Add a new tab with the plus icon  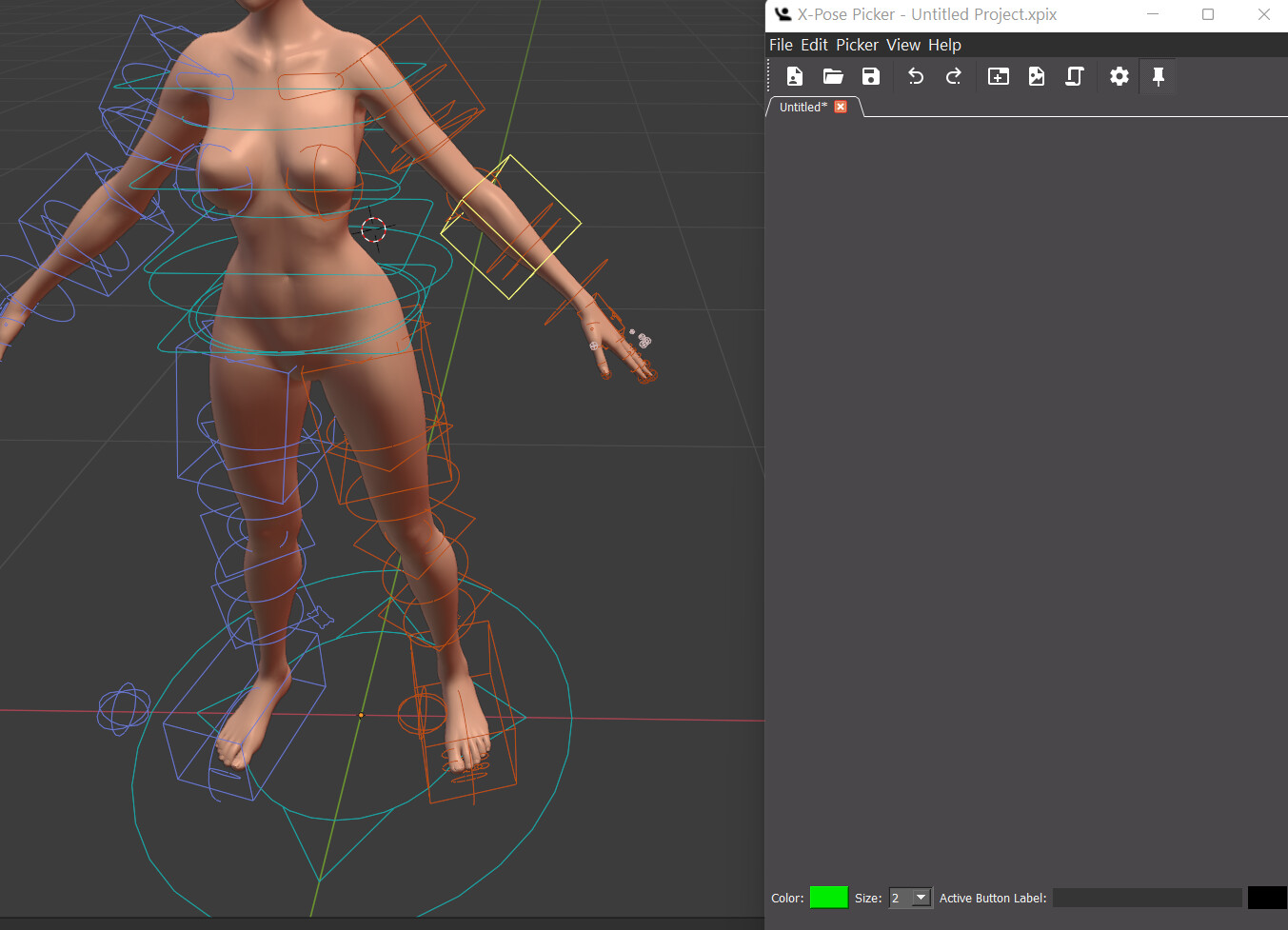point(999,76)
